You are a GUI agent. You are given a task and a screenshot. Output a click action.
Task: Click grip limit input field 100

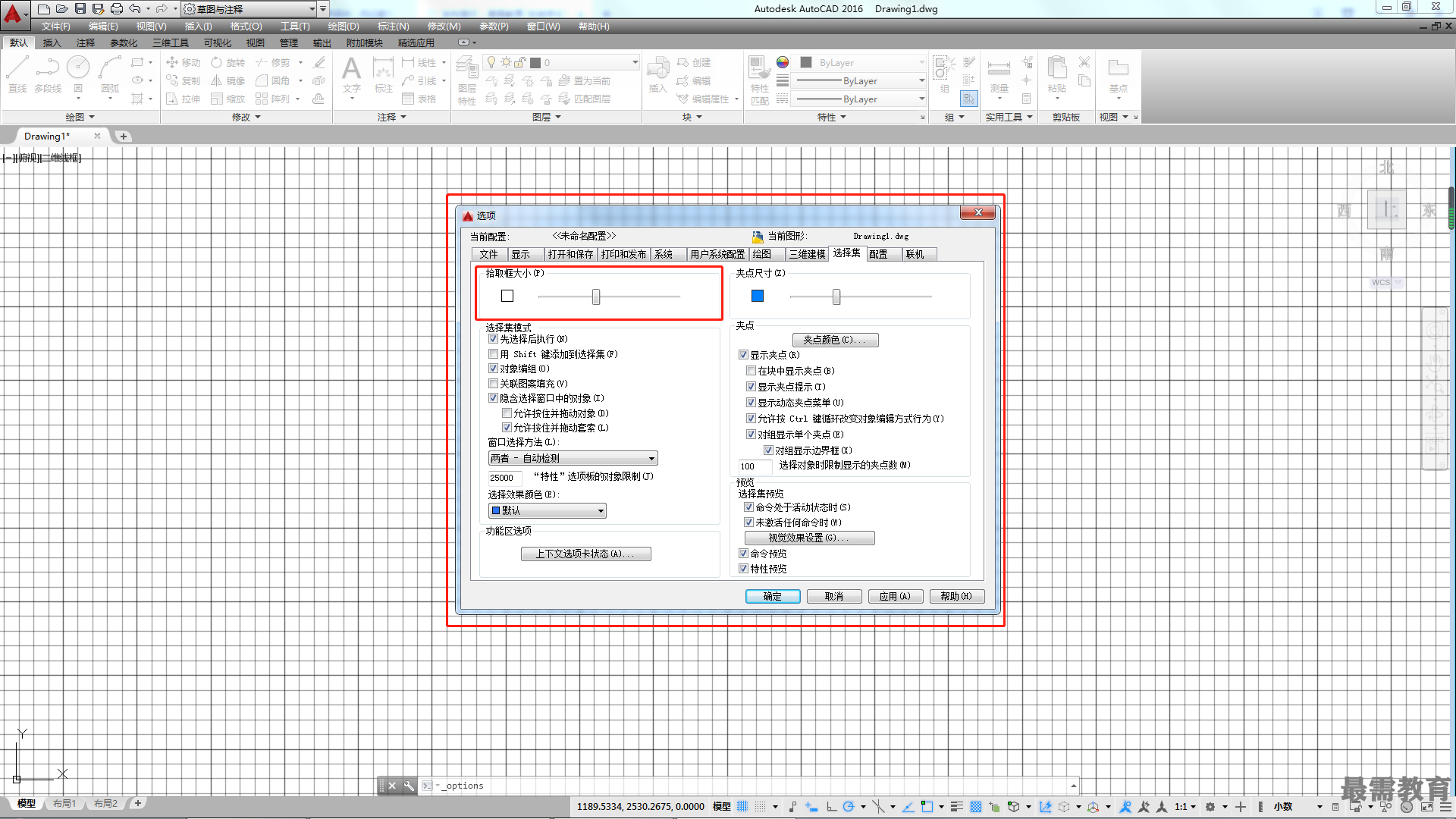click(755, 466)
